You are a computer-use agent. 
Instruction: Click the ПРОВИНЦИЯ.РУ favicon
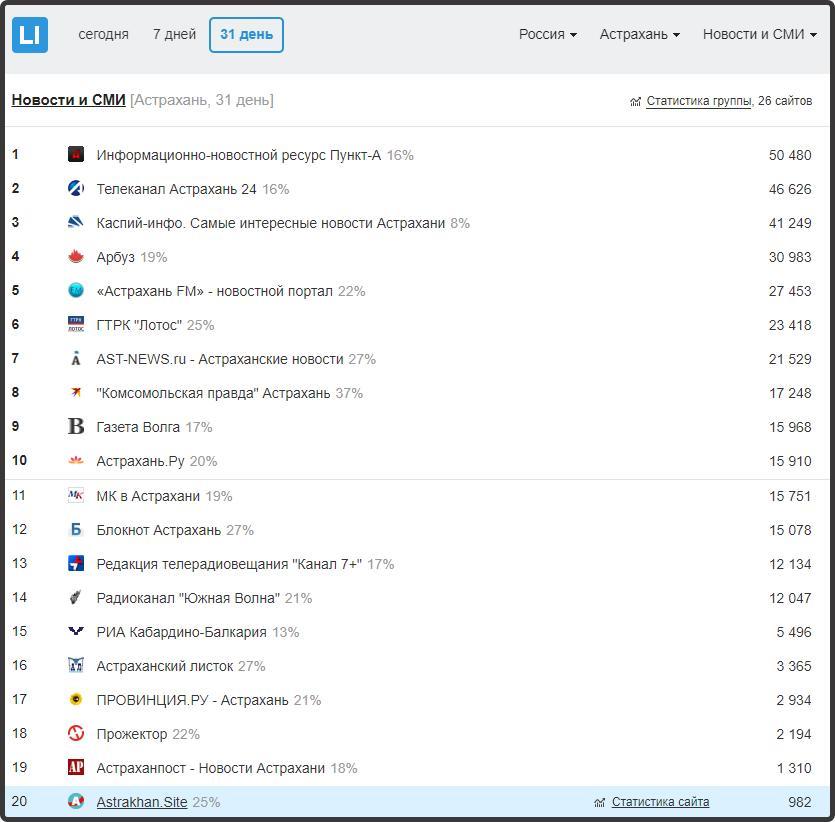[x=76, y=700]
